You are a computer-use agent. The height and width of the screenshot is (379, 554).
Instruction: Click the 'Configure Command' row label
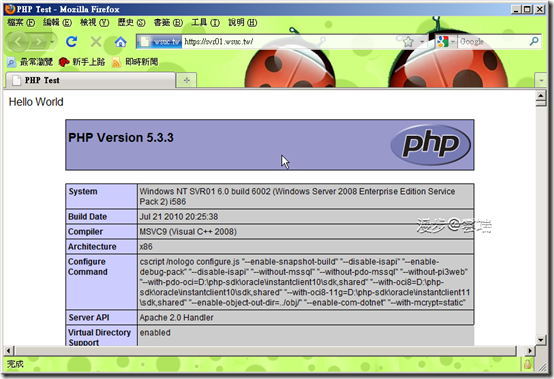(x=88, y=267)
